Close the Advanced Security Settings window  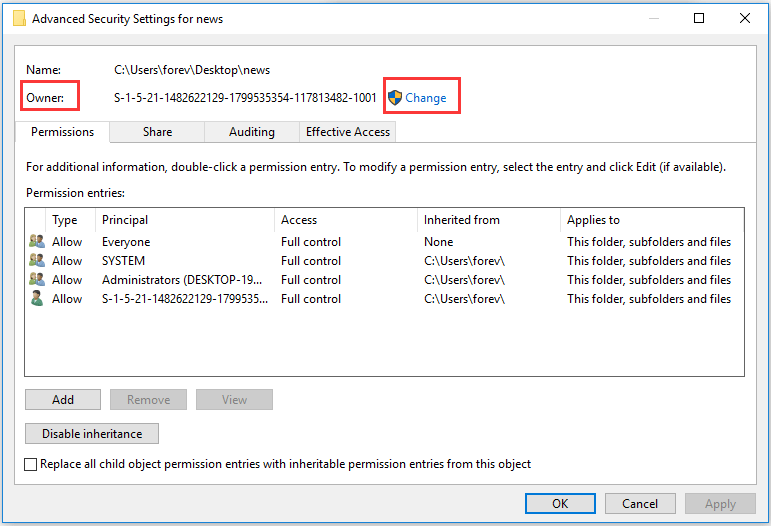point(744,18)
